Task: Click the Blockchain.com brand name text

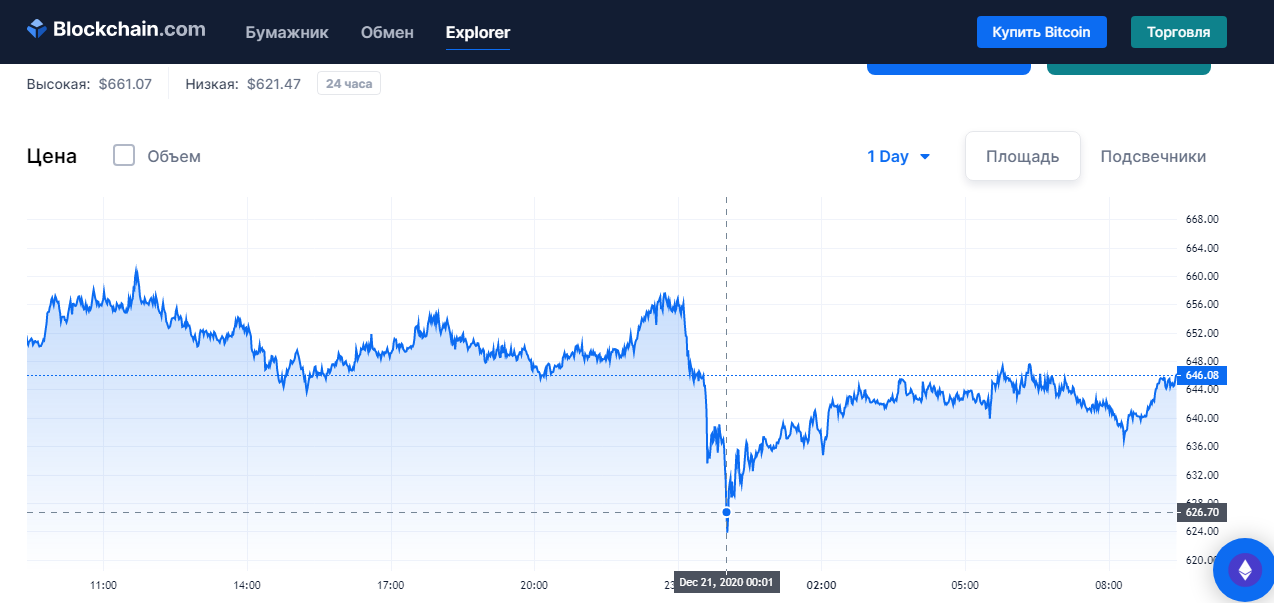Action: click(x=129, y=29)
